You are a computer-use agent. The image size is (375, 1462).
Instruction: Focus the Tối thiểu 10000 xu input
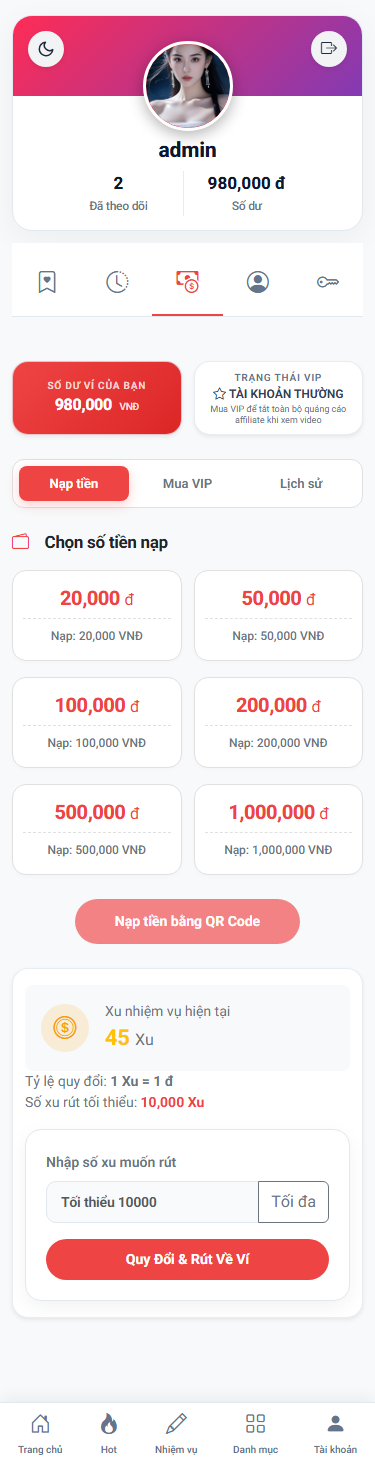point(152,1202)
